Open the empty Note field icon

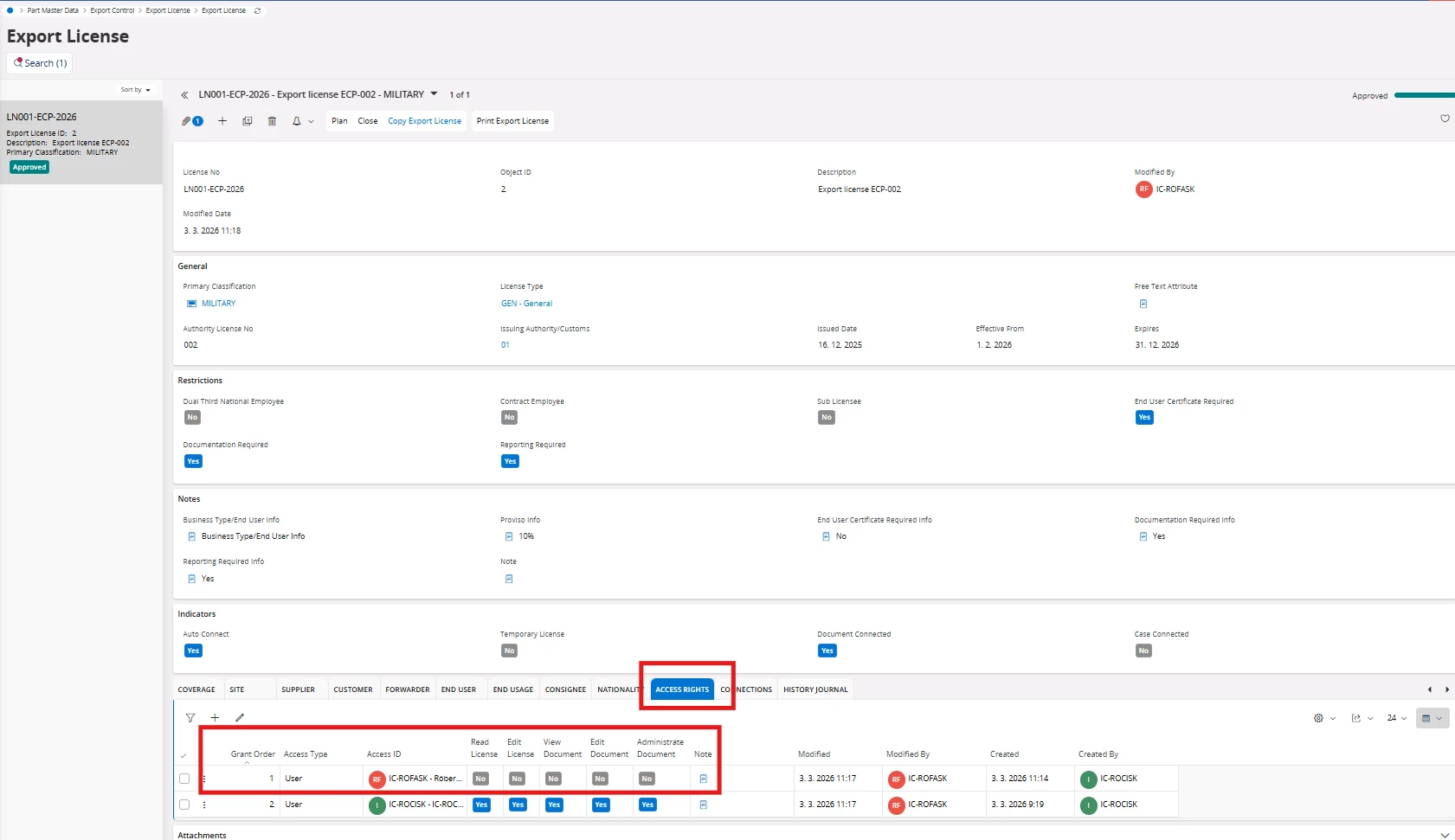(509, 579)
